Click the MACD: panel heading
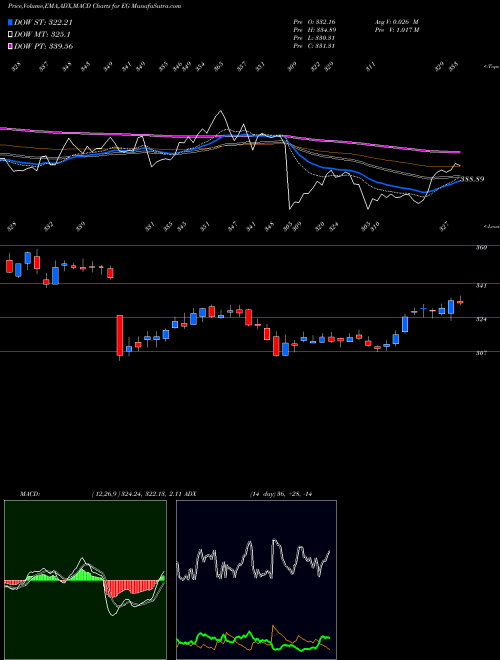Viewport: 500px width, 660px height. coord(30,494)
